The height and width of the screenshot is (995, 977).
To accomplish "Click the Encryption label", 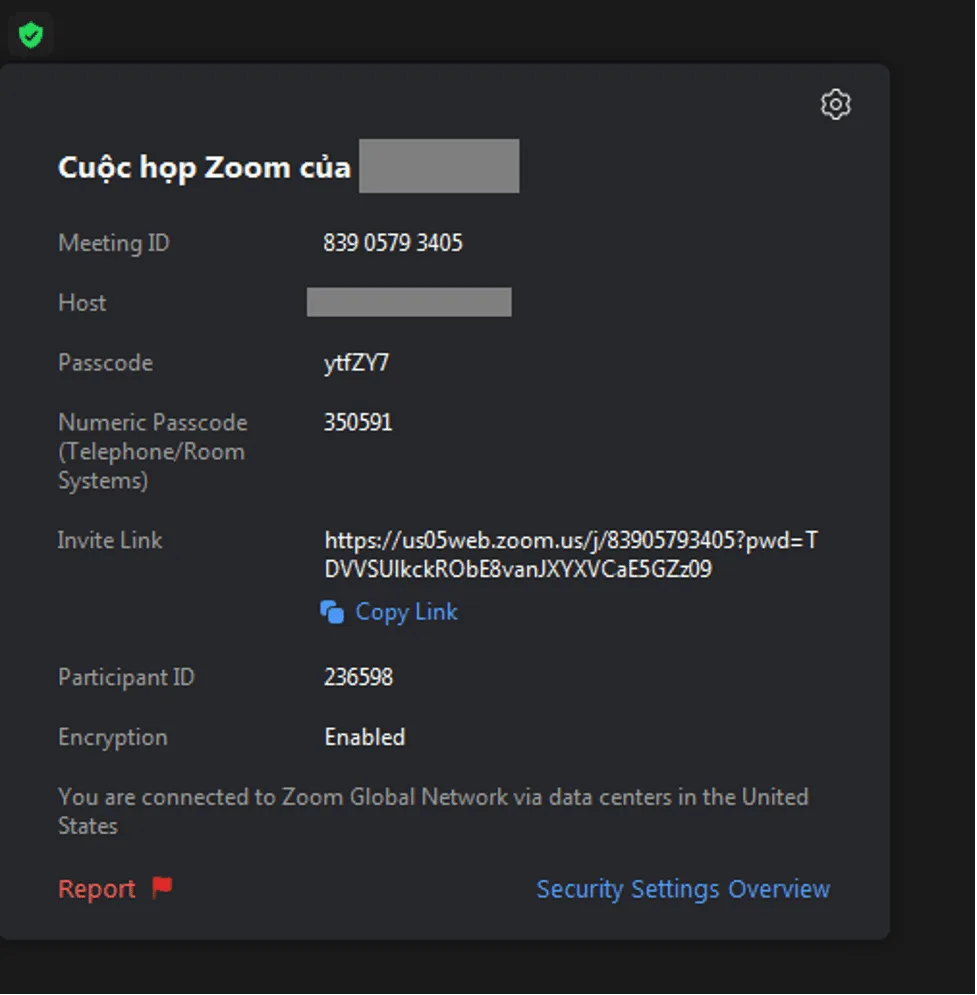I will coord(113,737).
